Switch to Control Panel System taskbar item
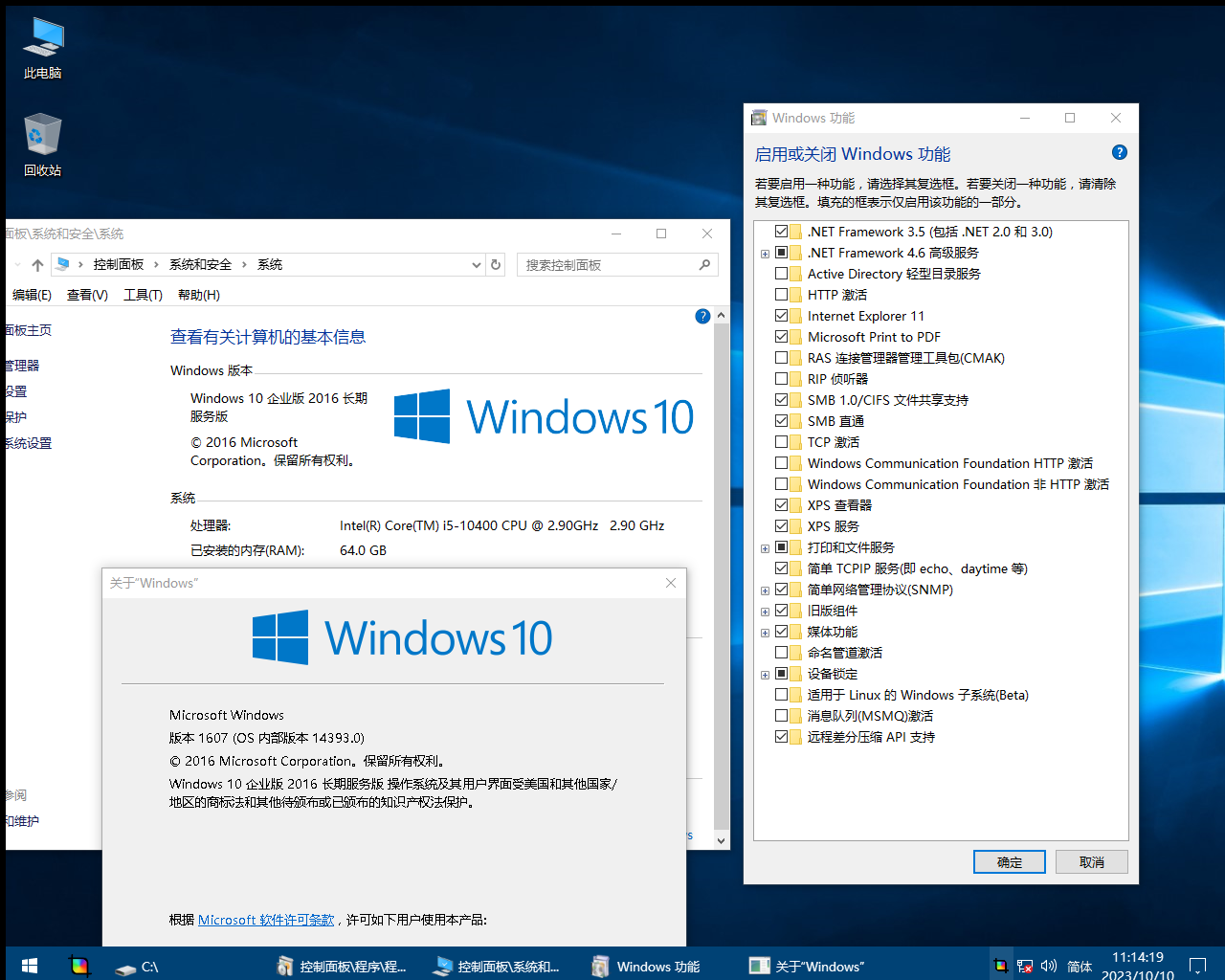Viewport: 1225px width, 980px height. coord(496,967)
